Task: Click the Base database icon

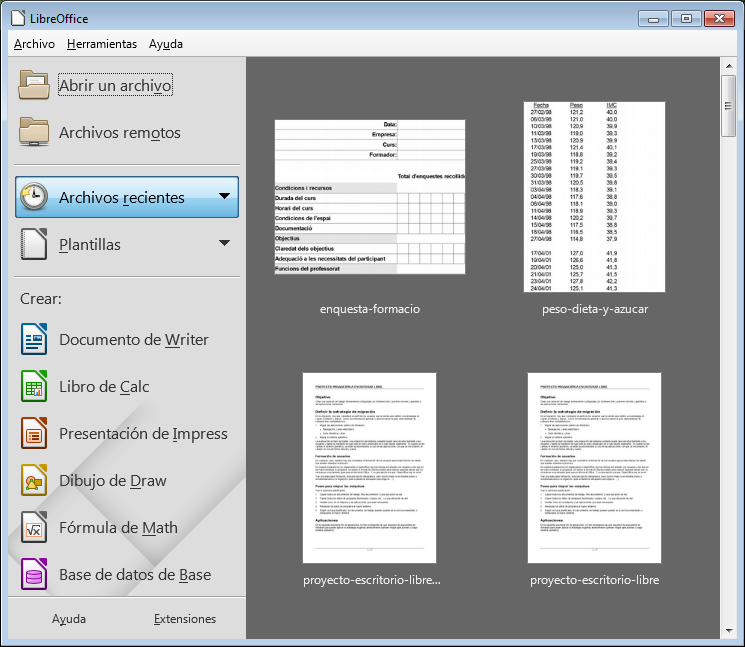Action: point(34,574)
